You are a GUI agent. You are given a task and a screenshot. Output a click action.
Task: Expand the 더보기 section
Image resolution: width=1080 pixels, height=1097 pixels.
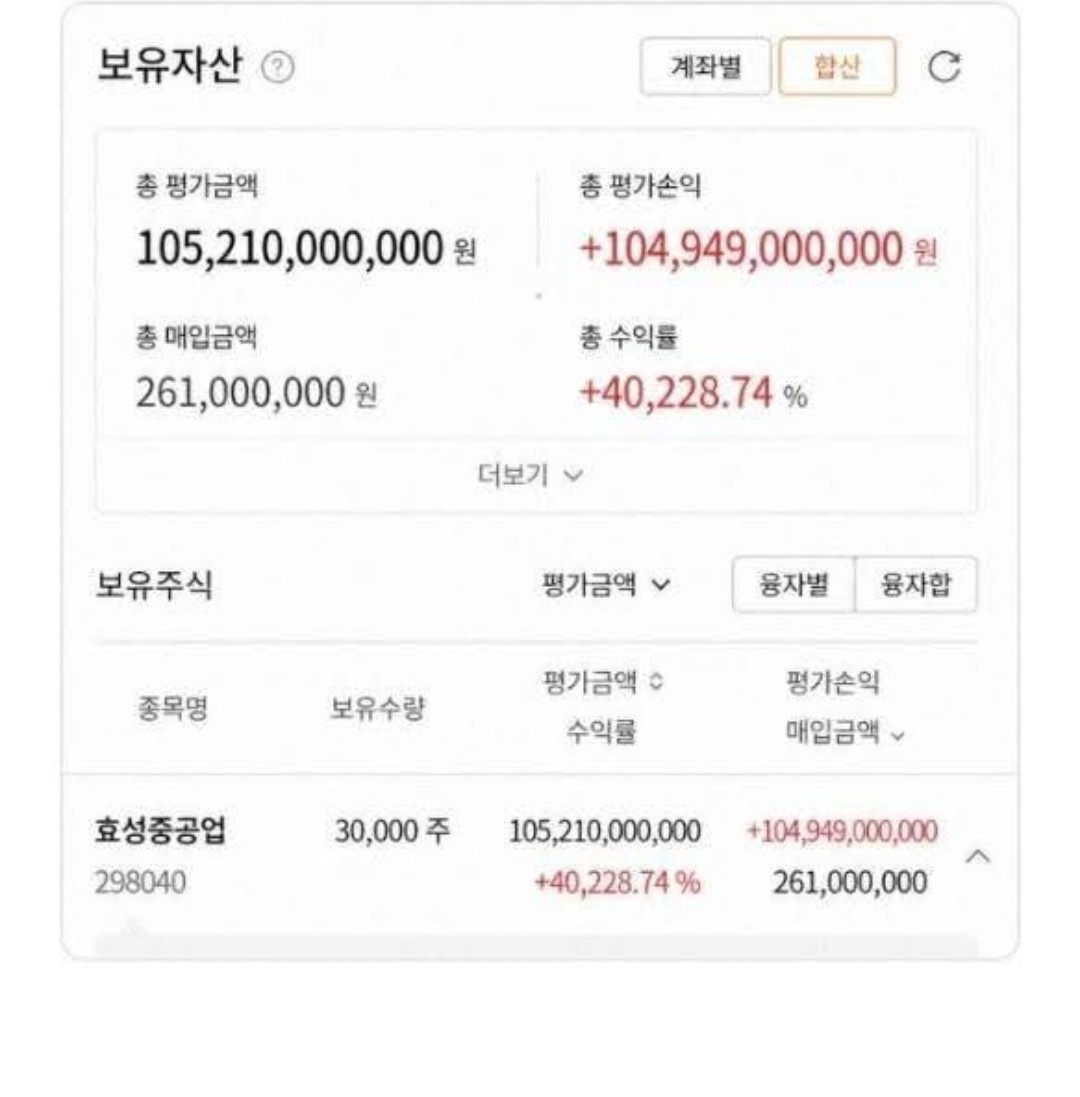[x=536, y=476]
